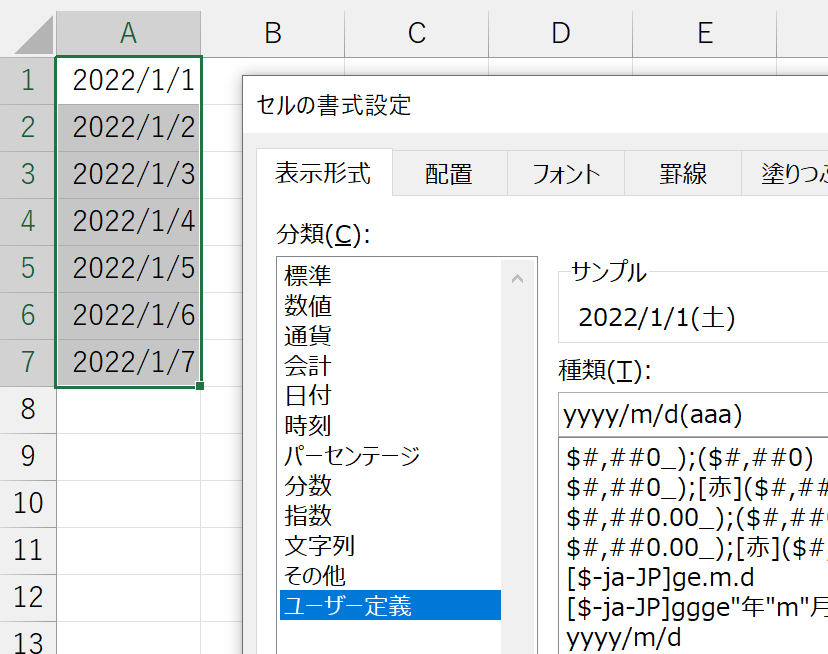Pick format [$-ja-JP]ggge"年"m"月 entry
This screenshot has height=654, width=828.
pos(694,608)
